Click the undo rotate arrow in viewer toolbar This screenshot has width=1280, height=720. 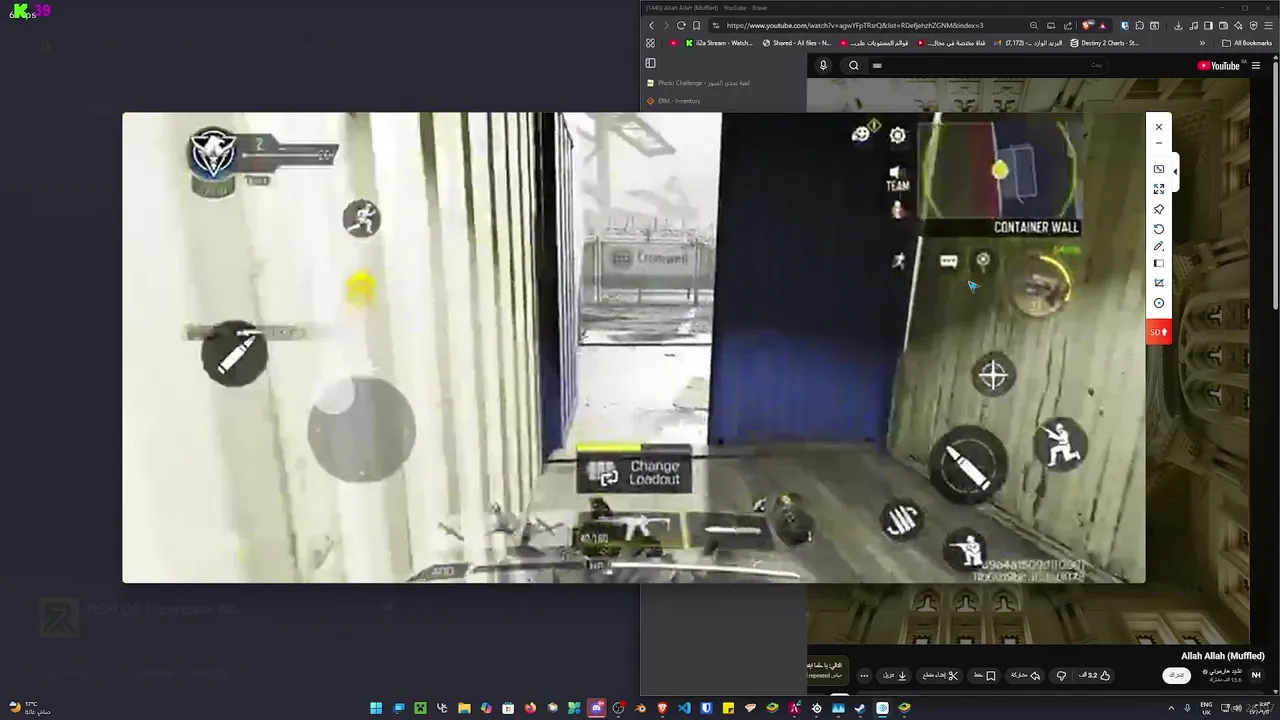[x=1159, y=229]
